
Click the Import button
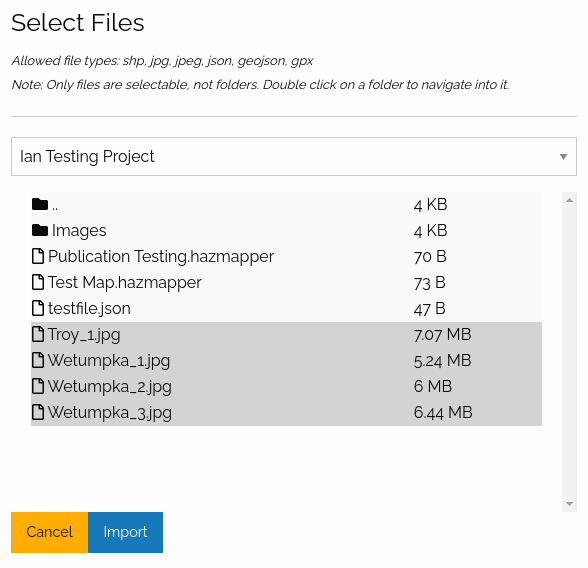pyautogui.click(x=125, y=532)
